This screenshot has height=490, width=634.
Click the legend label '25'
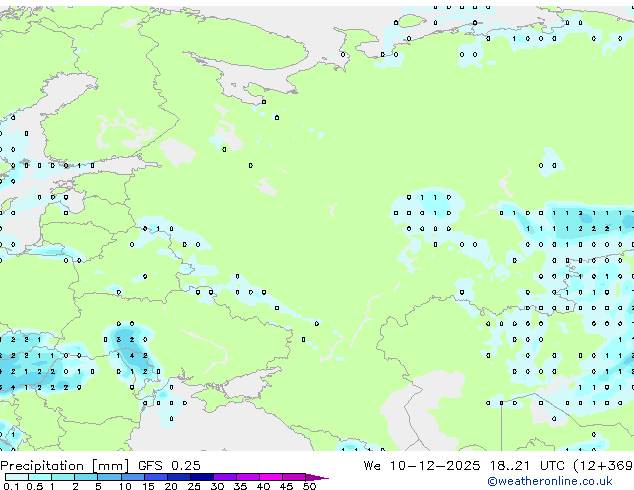point(194,486)
